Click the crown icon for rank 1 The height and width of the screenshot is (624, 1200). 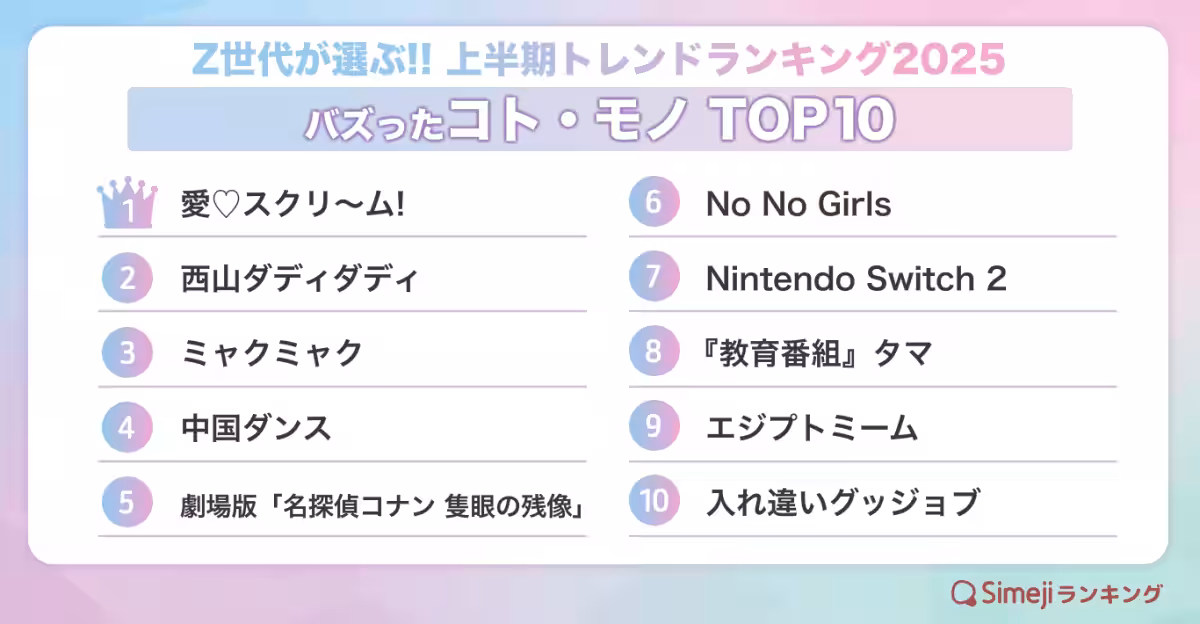tap(127, 205)
